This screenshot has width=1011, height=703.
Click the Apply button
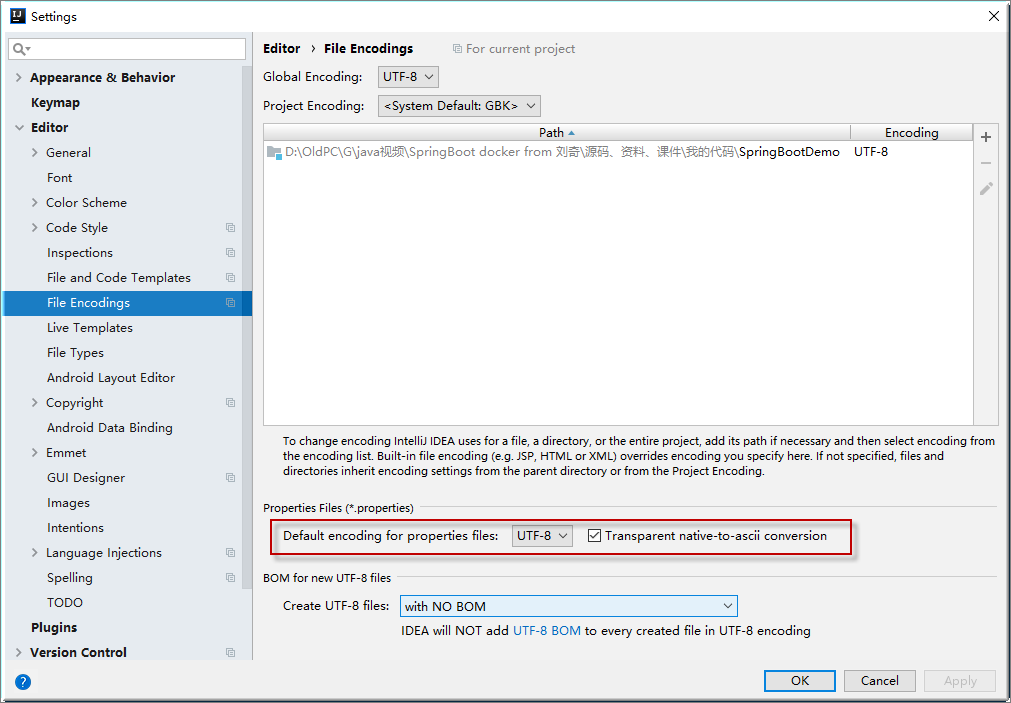click(960, 680)
